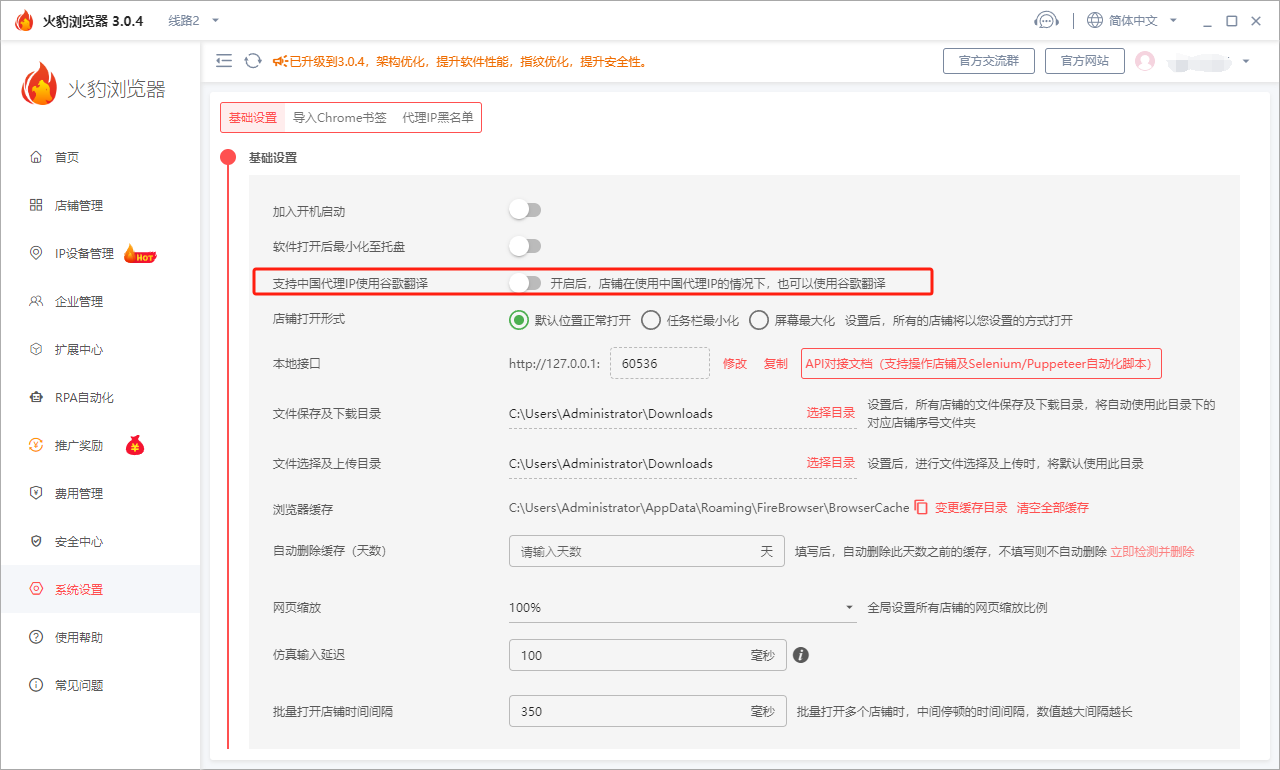Click the refresh icon in the toolbar
This screenshot has width=1280, height=770.
252,60
